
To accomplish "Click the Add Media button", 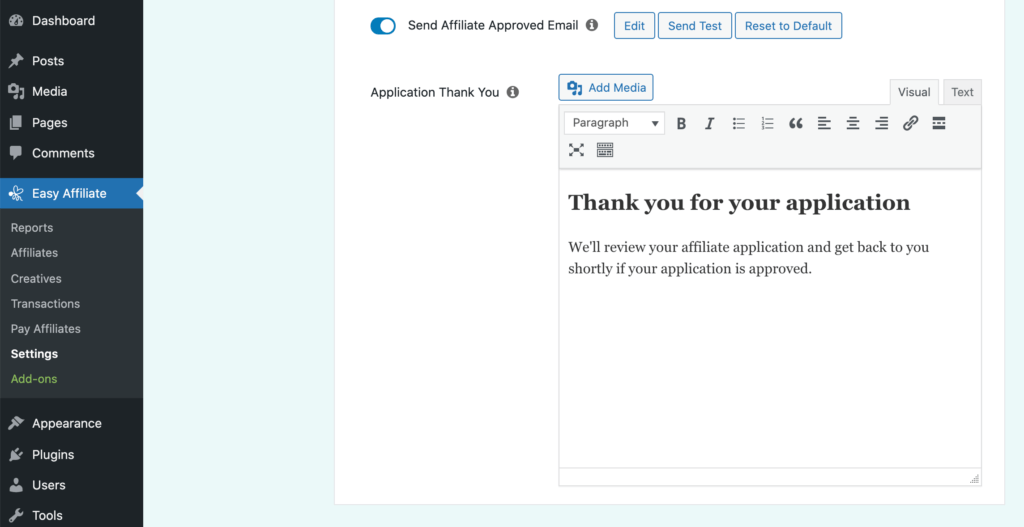I will point(606,88).
